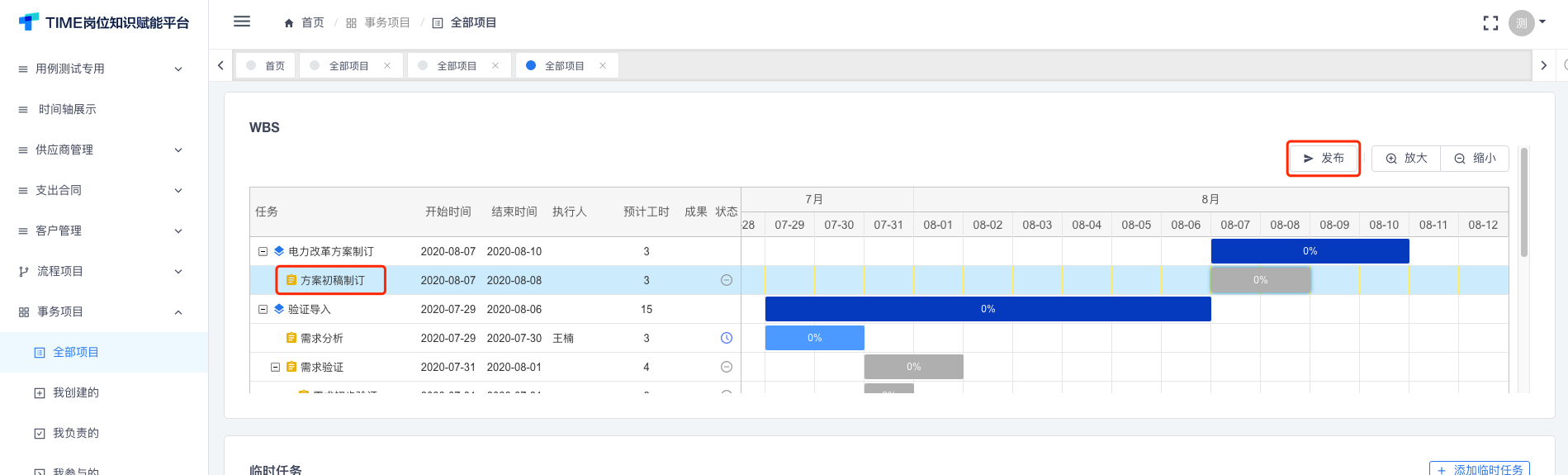
Task: Click the 我负责的 checkbox icon
Action: point(40,434)
